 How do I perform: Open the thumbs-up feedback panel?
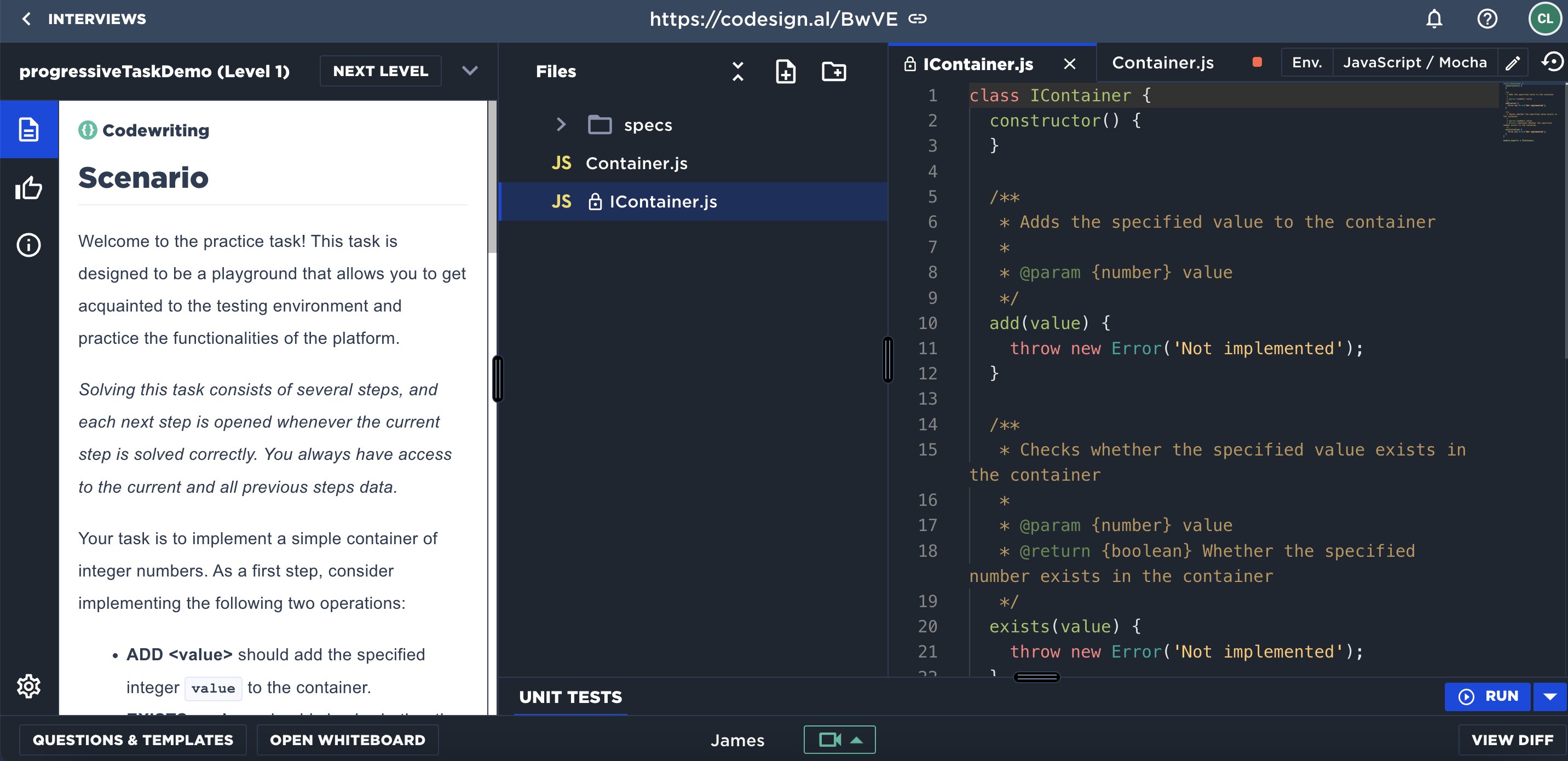tap(28, 187)
